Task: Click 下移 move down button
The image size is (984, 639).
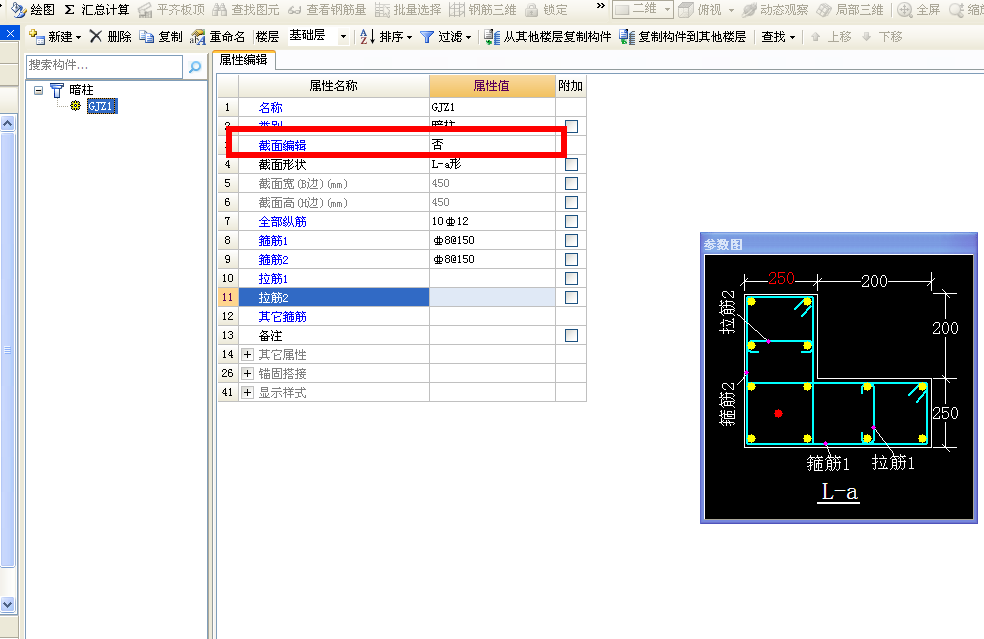Action: pyautogui.click(x=882, y=36)
